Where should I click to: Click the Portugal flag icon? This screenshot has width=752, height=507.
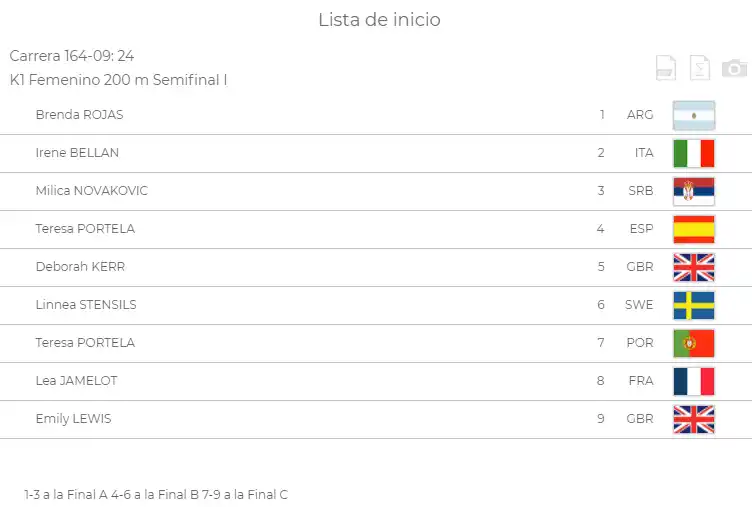694,343
